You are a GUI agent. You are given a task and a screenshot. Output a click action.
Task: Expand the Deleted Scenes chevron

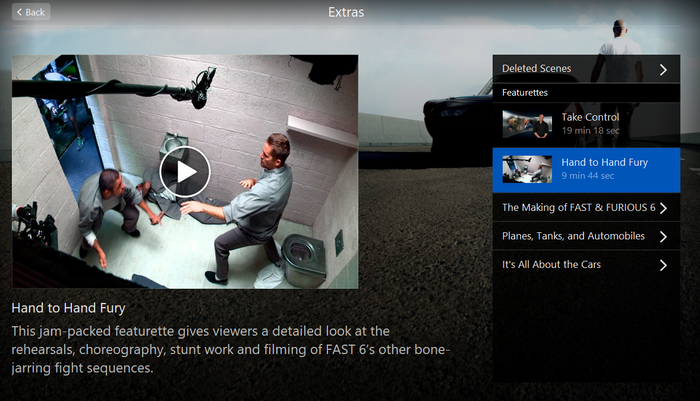pyautogui.click(x=663, y=69)
